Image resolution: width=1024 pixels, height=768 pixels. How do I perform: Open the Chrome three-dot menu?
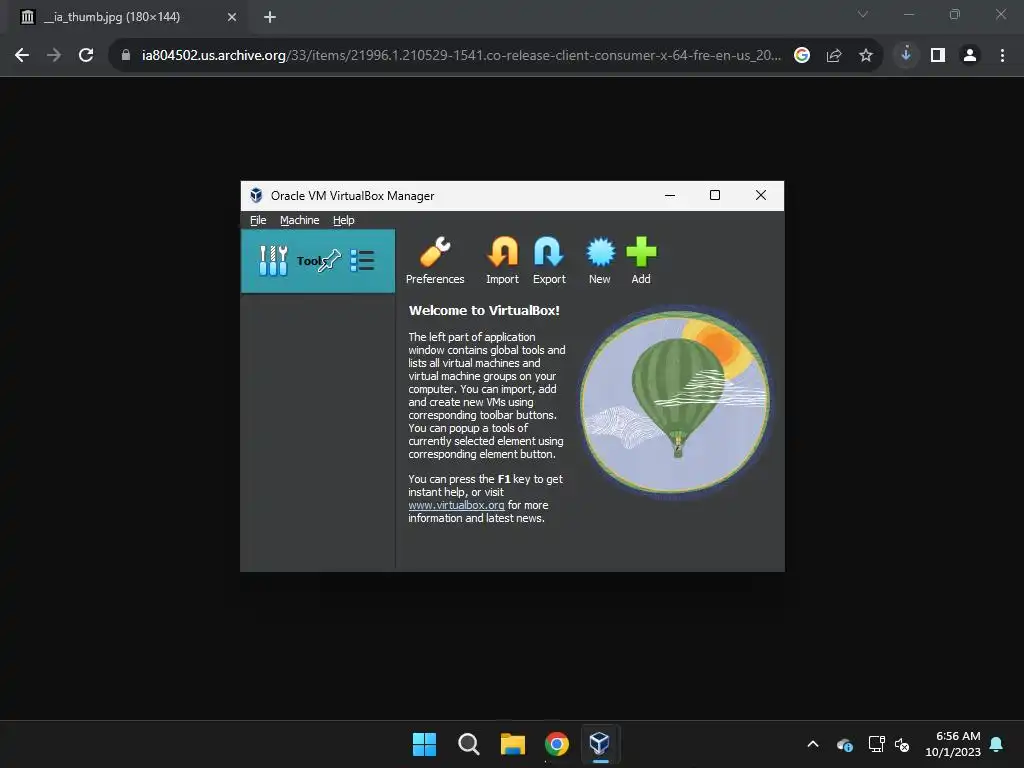[1002, 56]
